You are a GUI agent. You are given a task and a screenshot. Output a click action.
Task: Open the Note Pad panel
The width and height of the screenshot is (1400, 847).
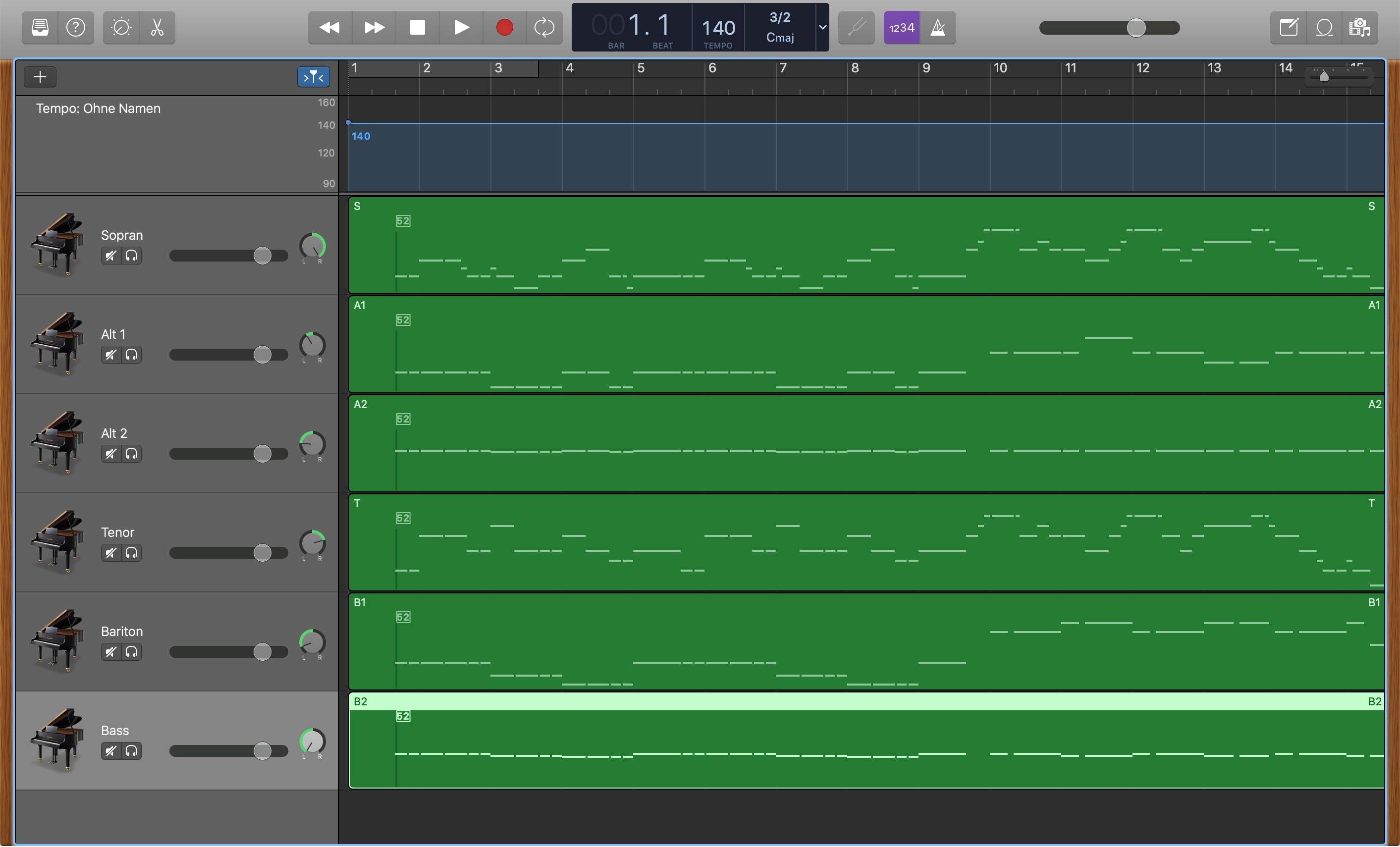(x=1288, y=27)
